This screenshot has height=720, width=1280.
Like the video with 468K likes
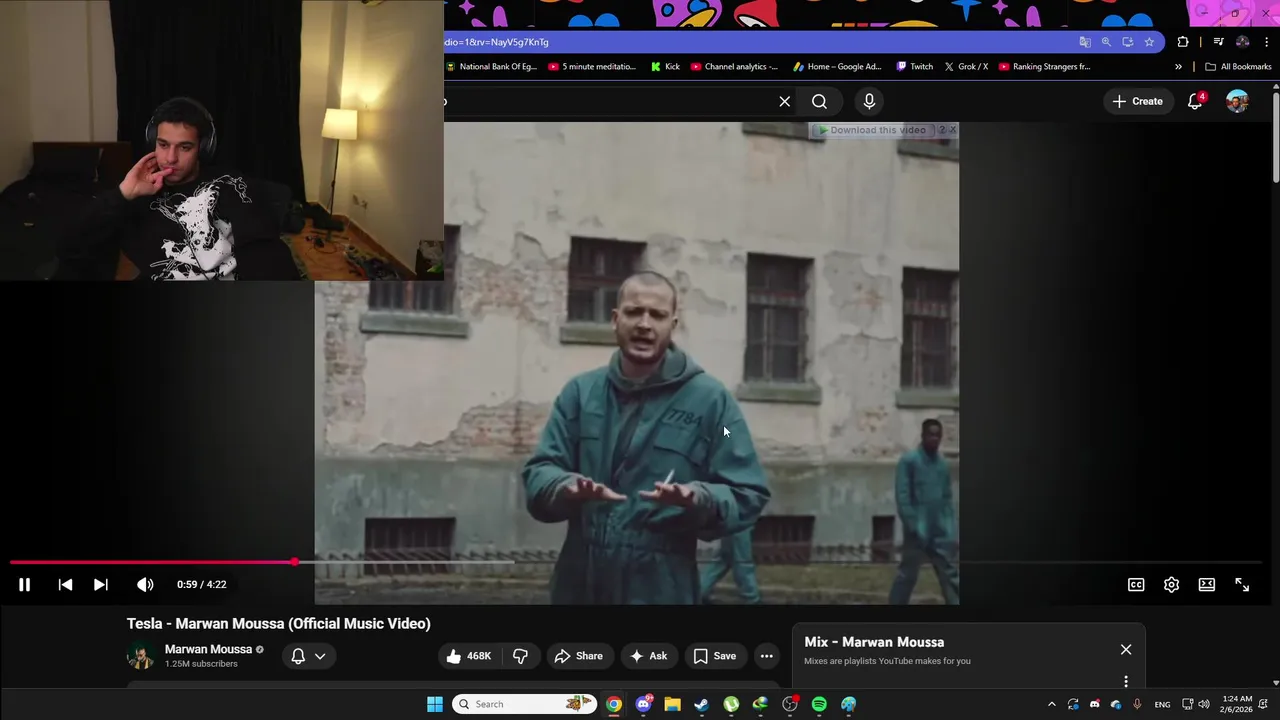pos(468,656)
